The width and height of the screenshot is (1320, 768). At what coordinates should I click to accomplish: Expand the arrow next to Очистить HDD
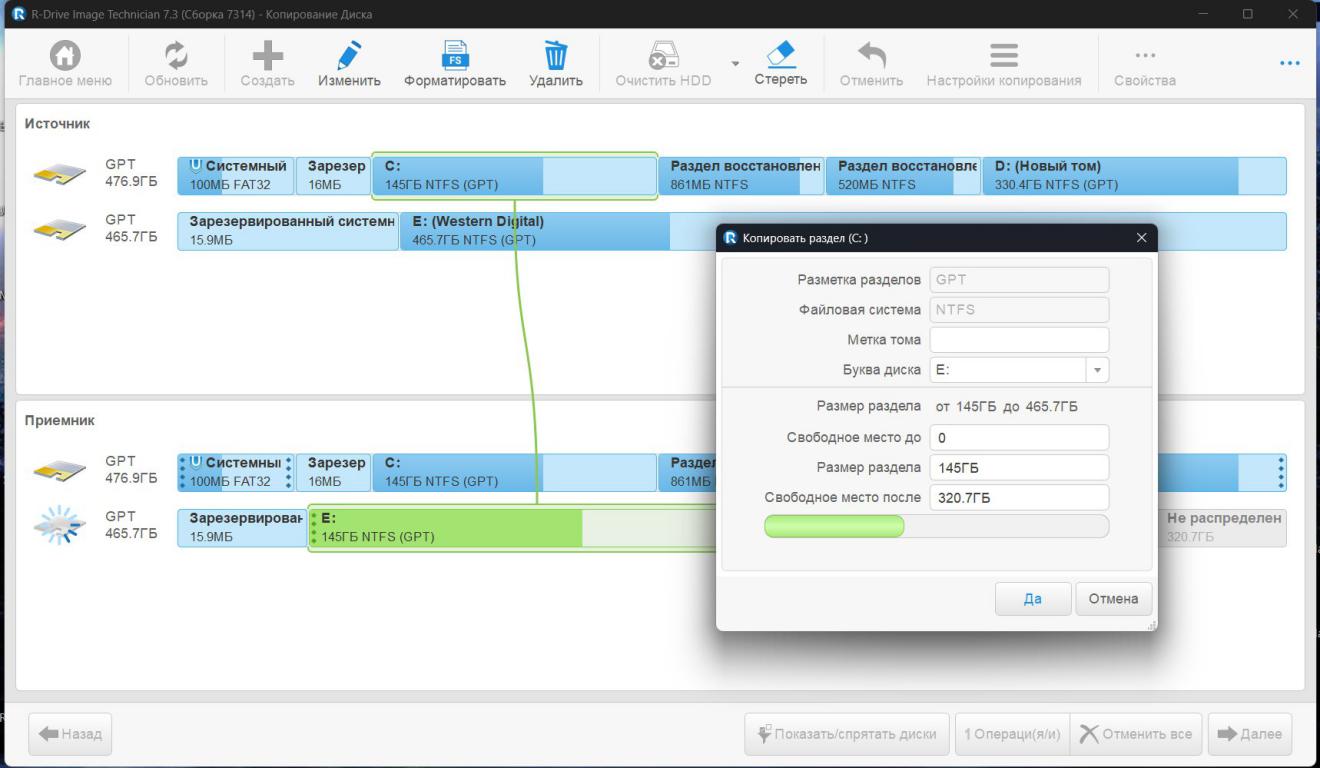tap(736, 63)
